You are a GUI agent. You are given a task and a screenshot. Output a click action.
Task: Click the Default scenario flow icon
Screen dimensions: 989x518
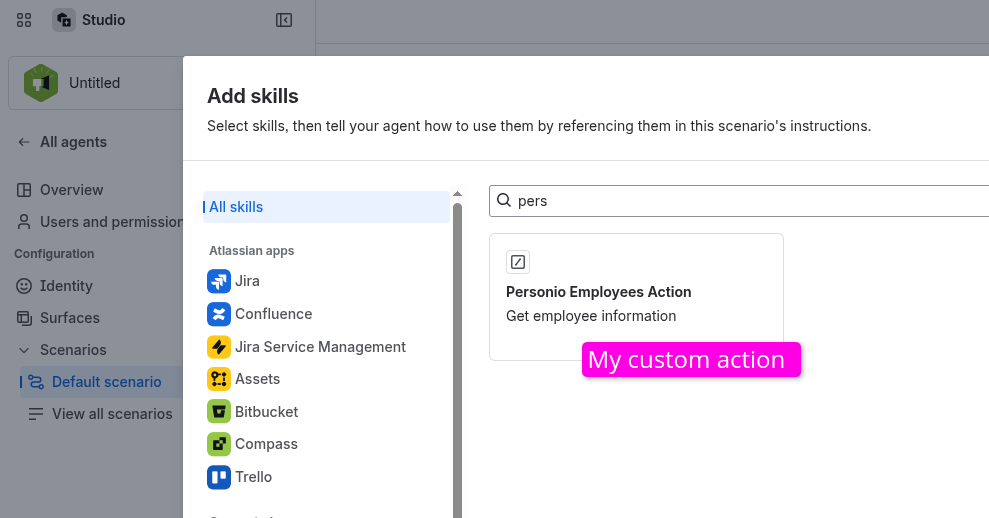point(36,382)
